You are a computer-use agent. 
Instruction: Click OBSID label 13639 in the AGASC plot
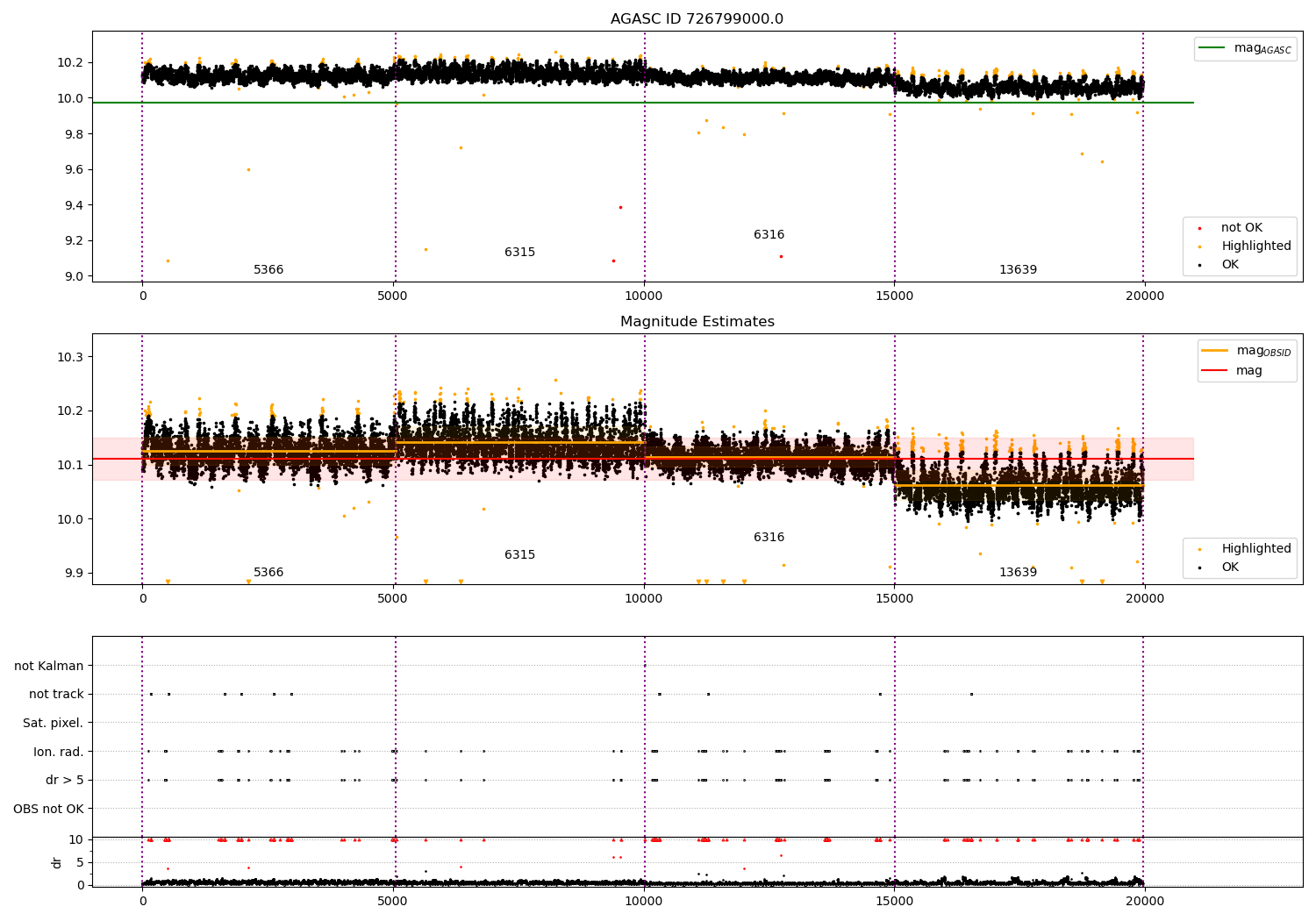pyautogui.click(x=1018, y=270)
